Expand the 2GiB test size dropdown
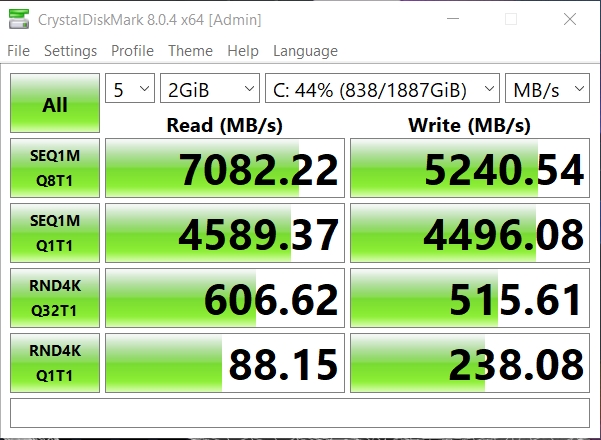 click(209, 90)
